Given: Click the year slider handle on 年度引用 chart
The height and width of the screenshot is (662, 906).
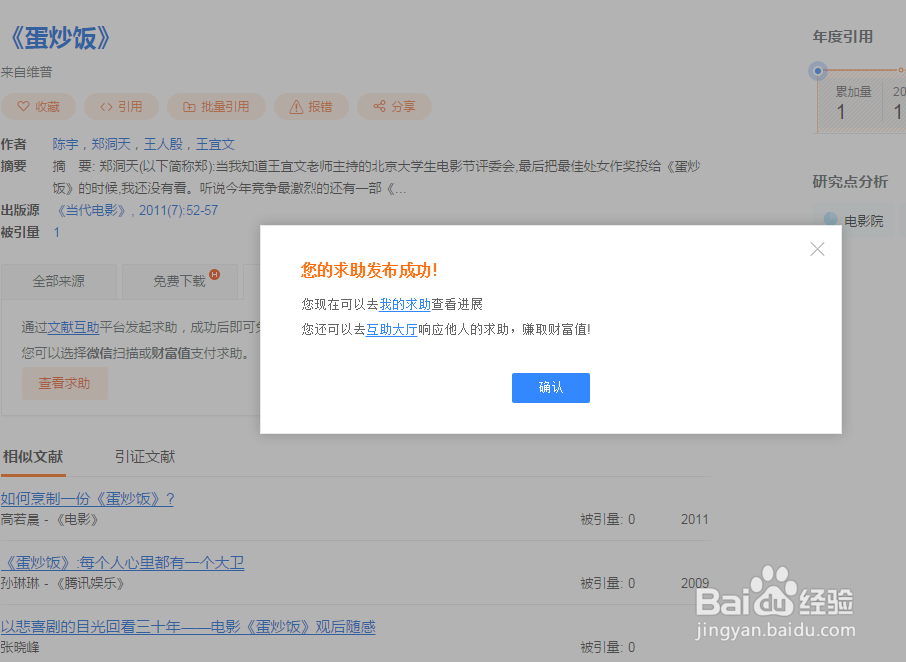Looking at the screenshot, I should click(817, 71).
